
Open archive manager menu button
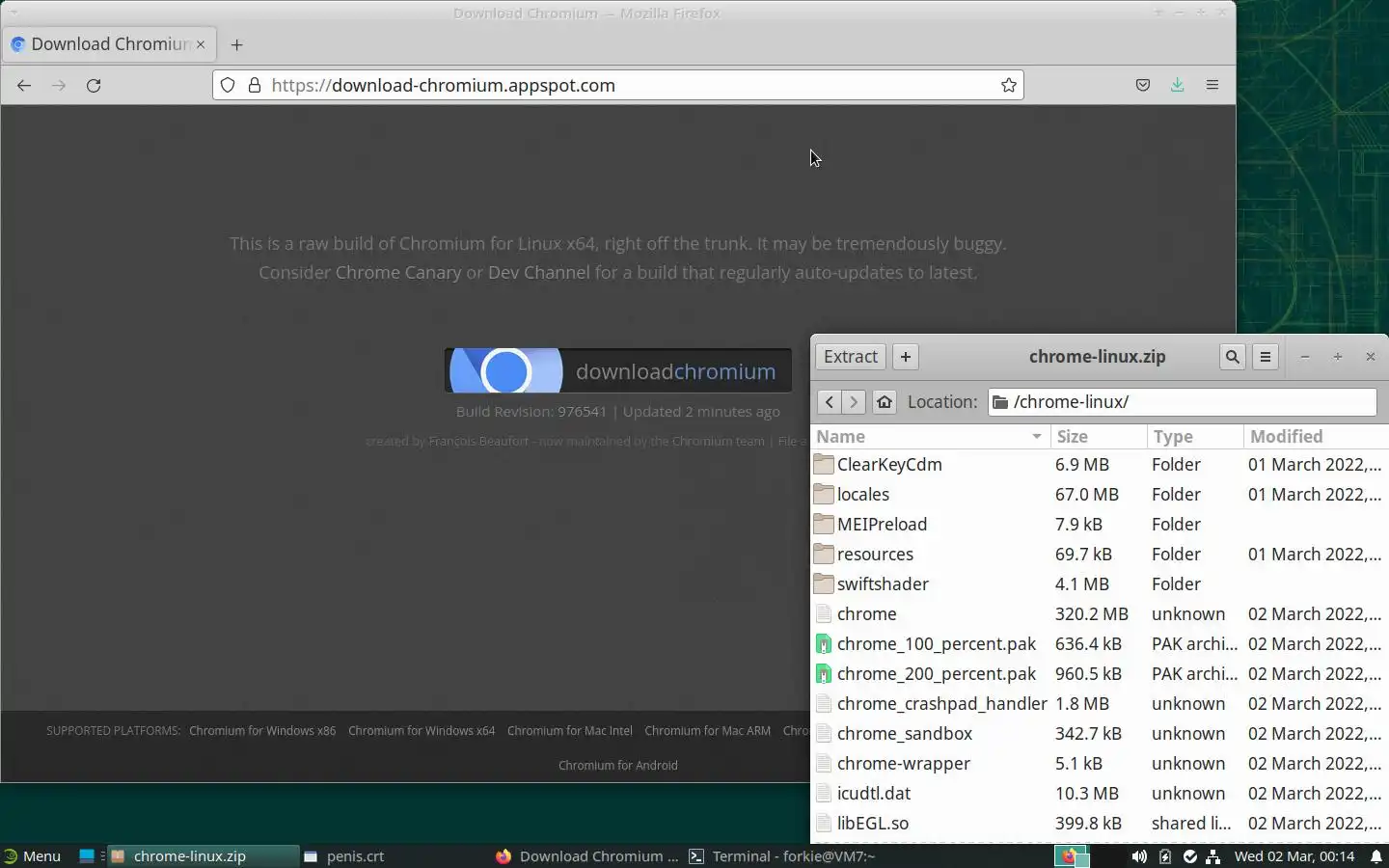(x=1266, y=357)
